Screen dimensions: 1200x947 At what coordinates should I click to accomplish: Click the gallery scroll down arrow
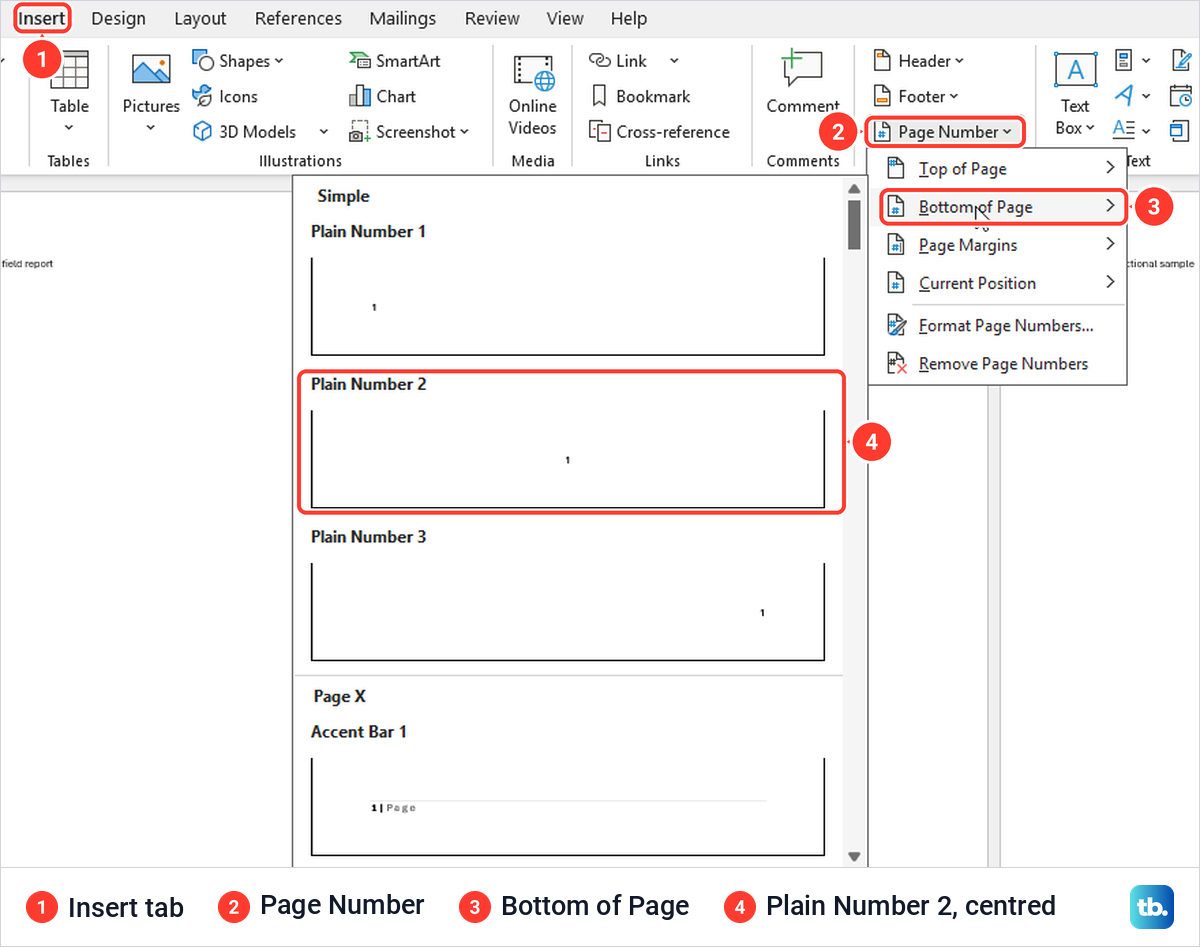click(x=854, y=857)
